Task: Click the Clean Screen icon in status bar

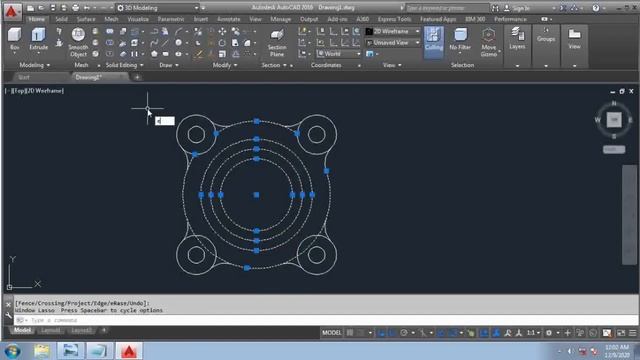Action: point(621,333)
